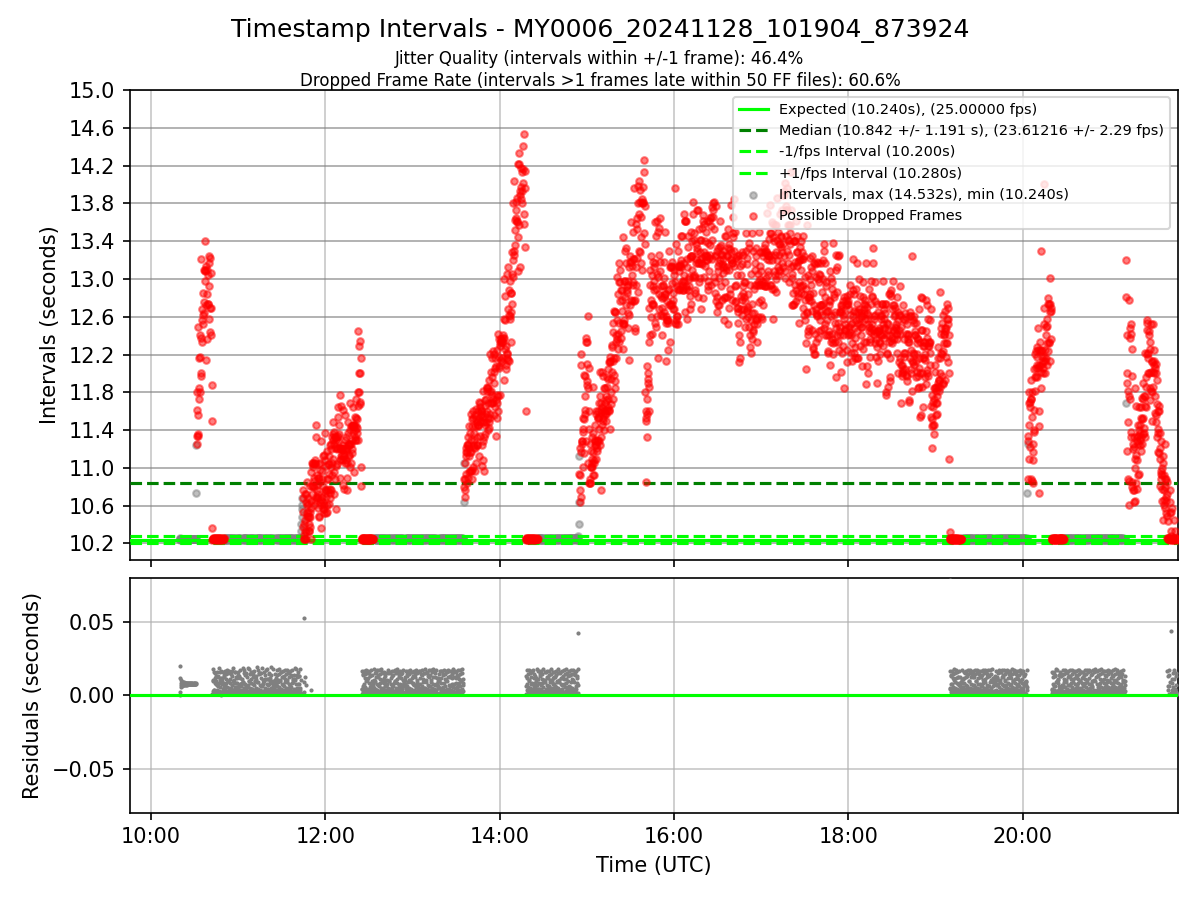Click the plot title 'Timestamp Intervals - MY0006_20241128_101904_873924'

click(600, 29)
